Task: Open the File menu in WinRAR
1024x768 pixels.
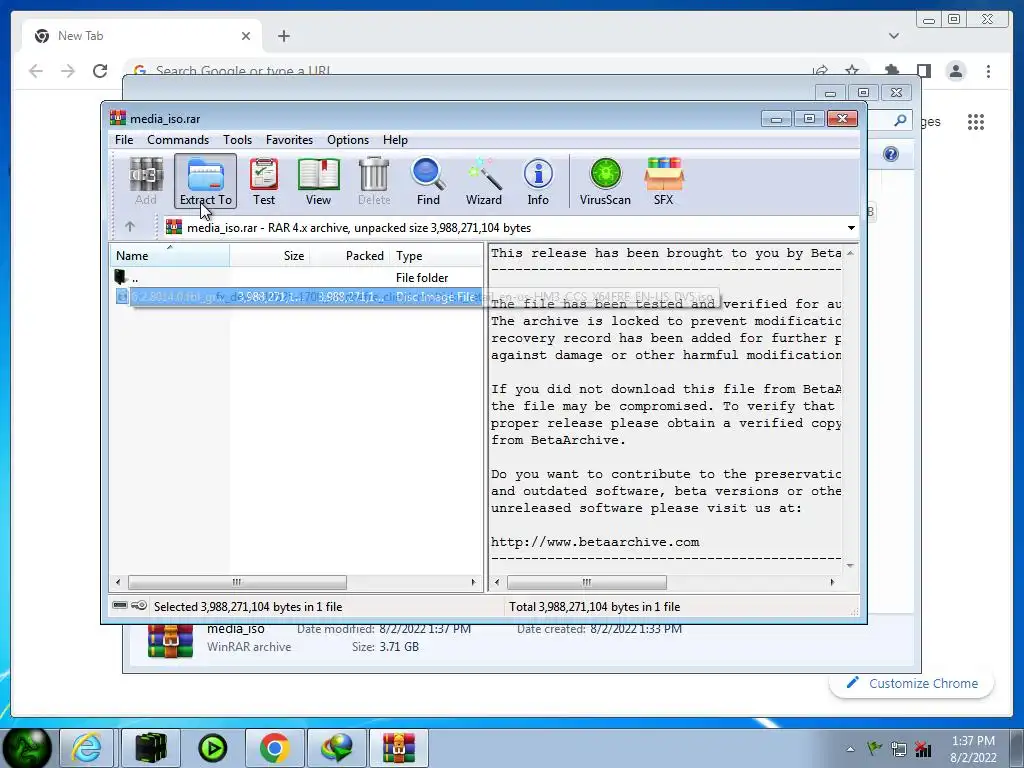Action: click(124, 140)
